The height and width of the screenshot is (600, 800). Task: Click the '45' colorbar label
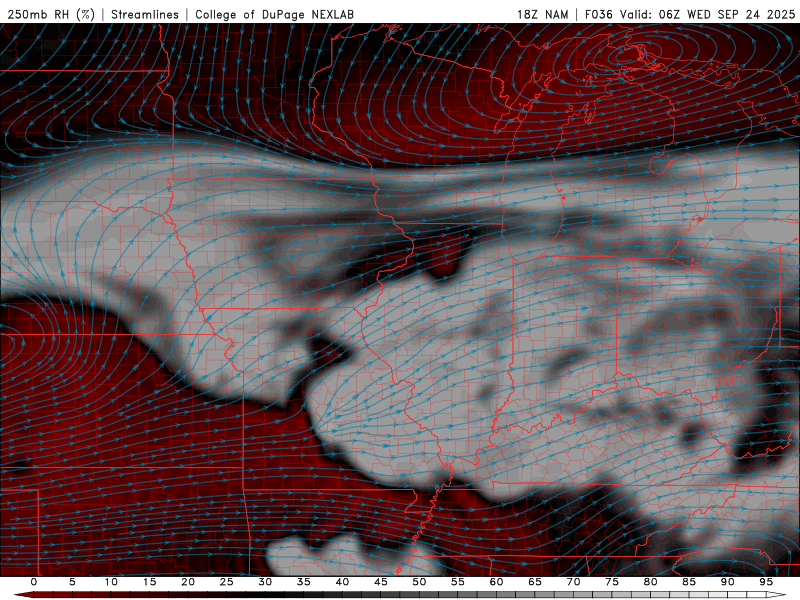coord(381,582)
